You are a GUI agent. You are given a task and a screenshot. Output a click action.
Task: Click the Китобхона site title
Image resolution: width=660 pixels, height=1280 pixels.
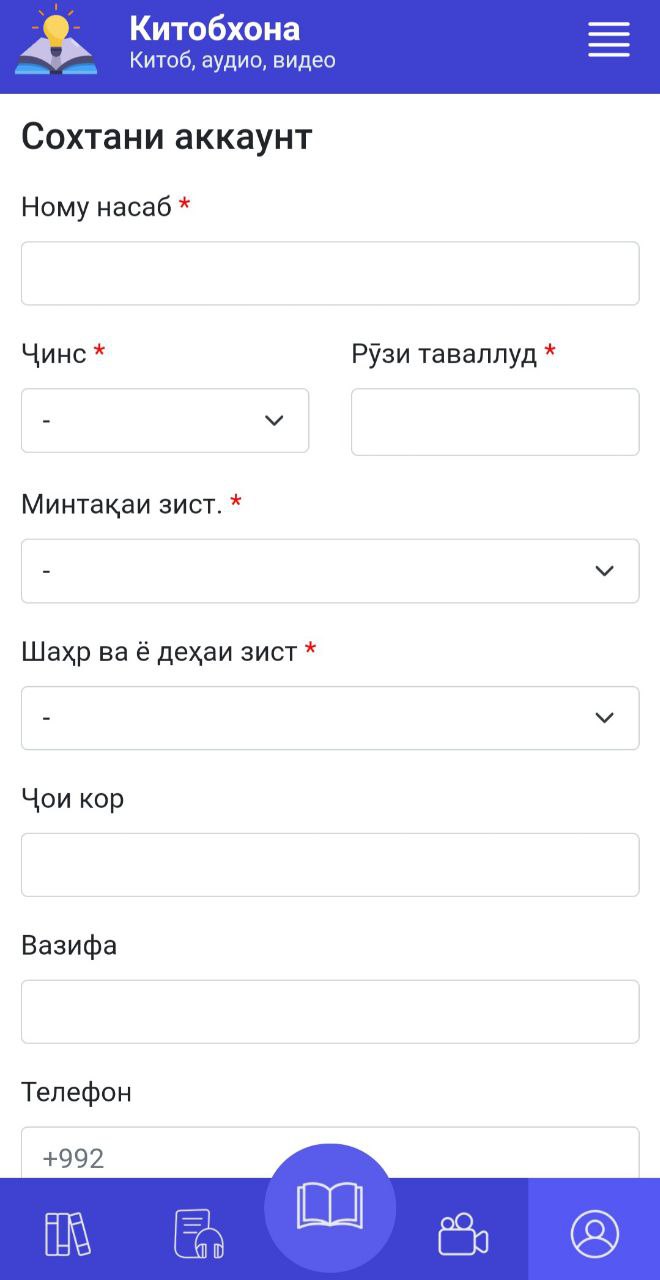click(214, 28)
